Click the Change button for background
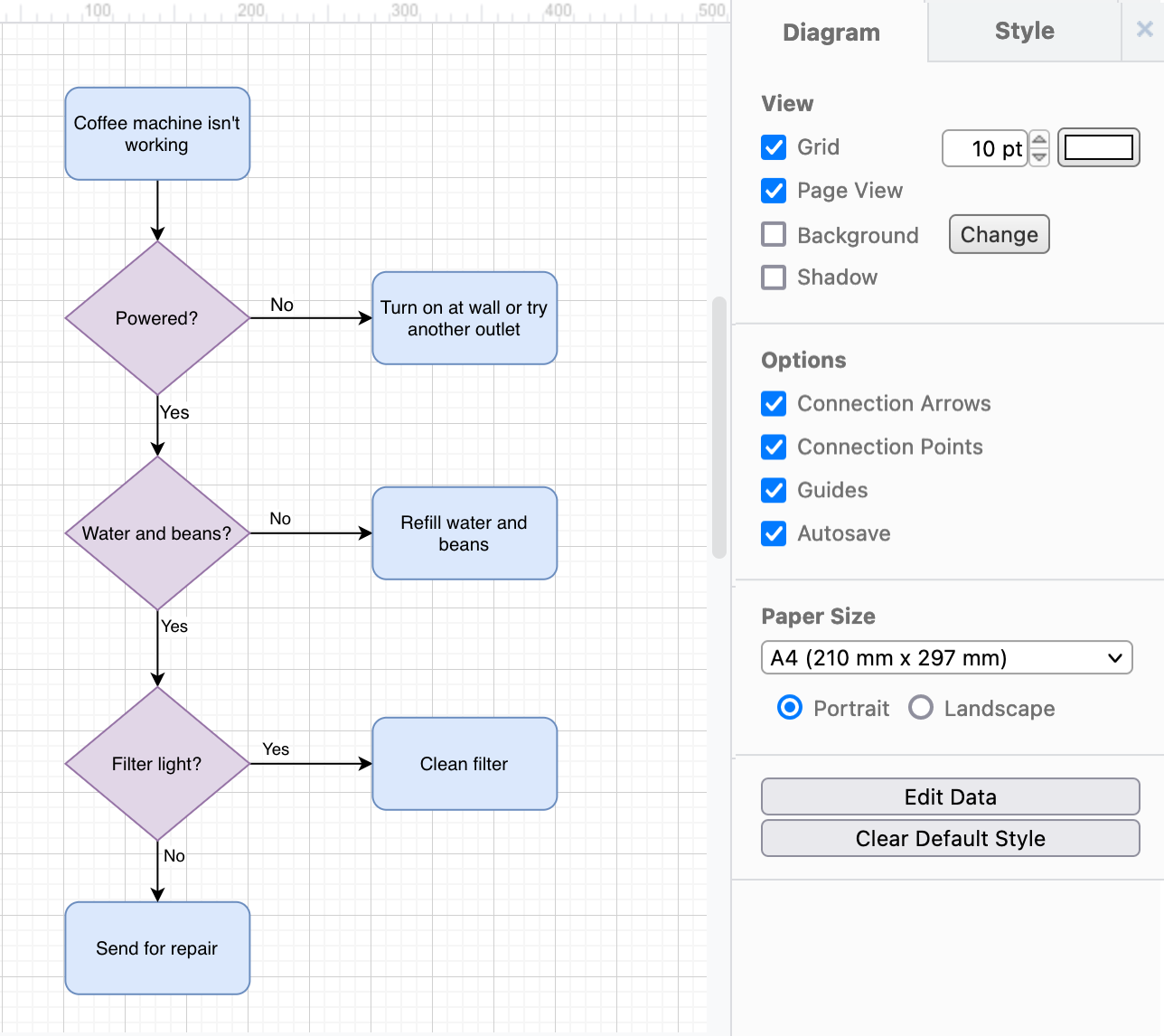Image resolution: width=1164 pixels, height=1036 pixels. click(x=999, y=234)
